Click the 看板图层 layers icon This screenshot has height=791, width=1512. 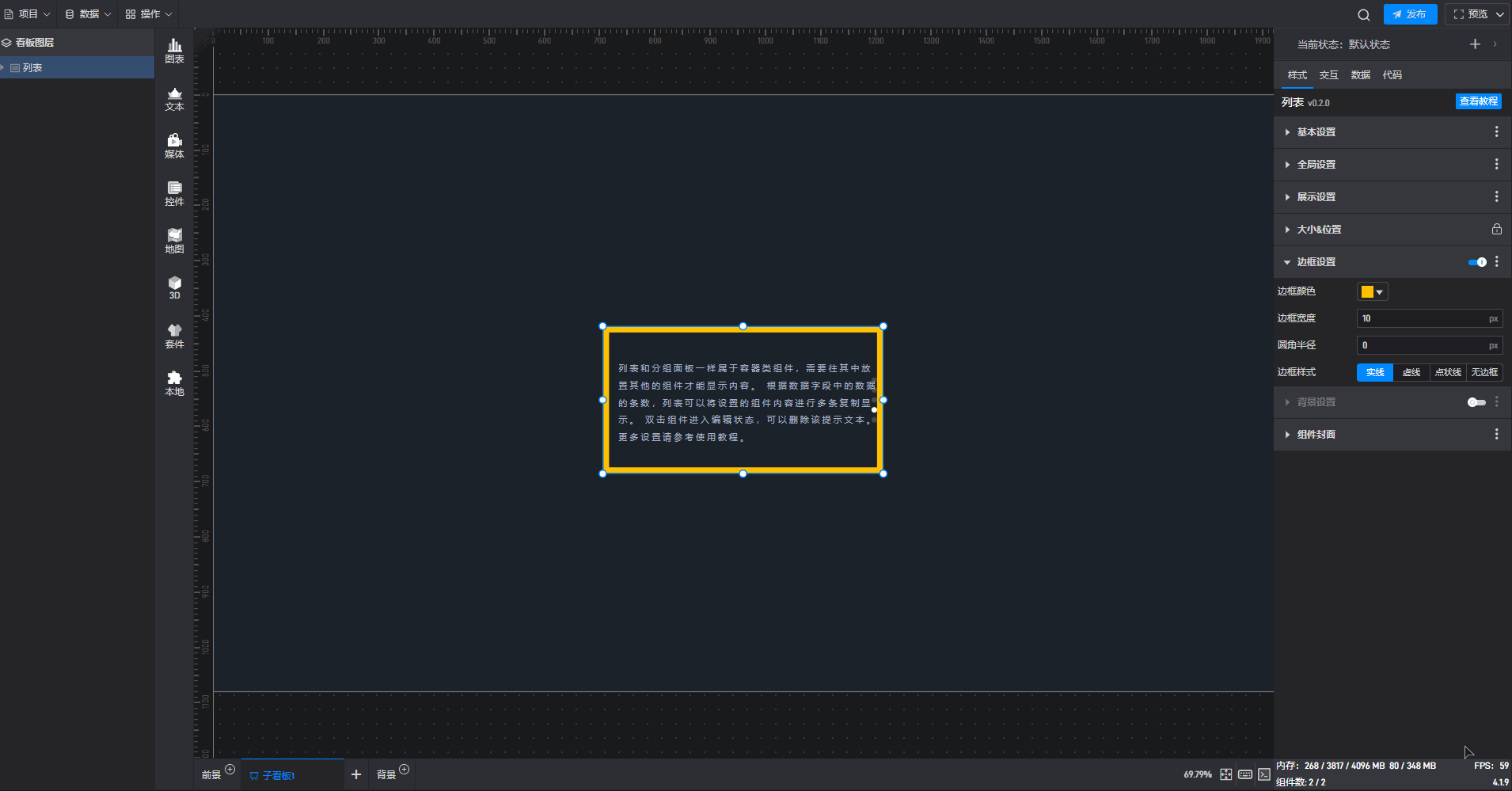point(6,43)
